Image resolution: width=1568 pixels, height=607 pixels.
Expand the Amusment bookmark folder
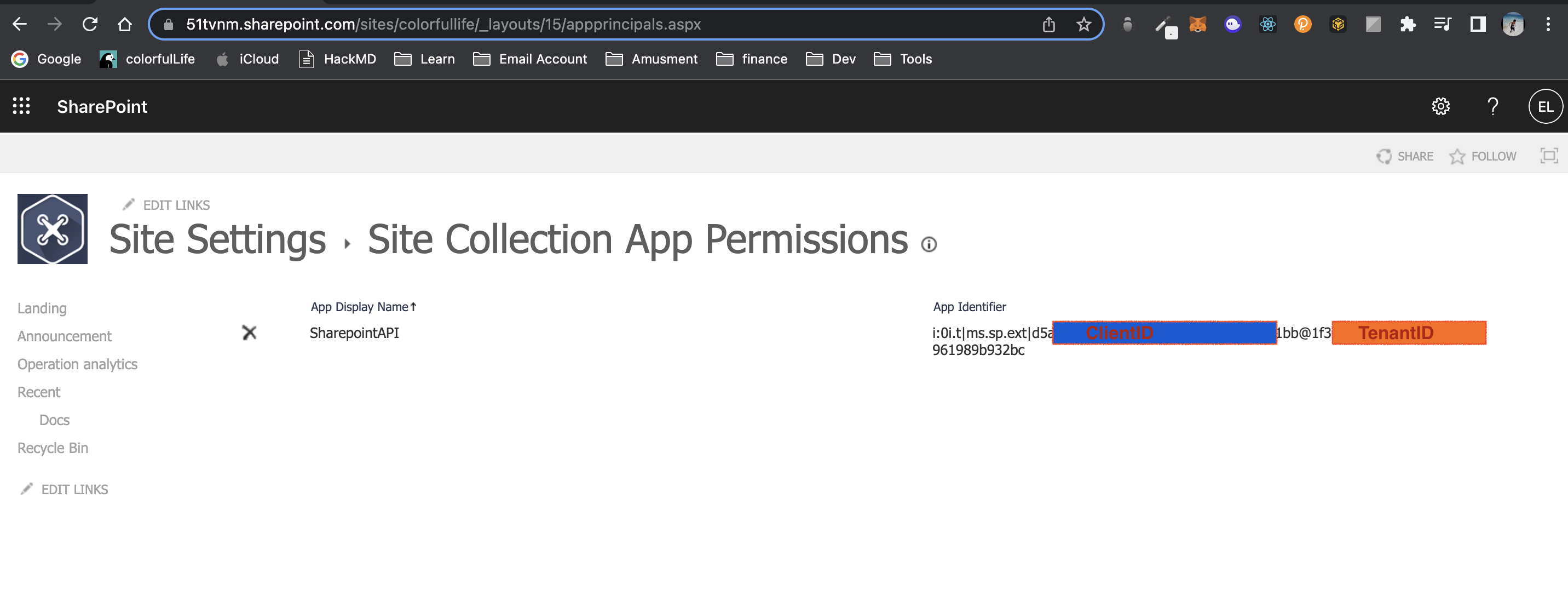(652, 59)
